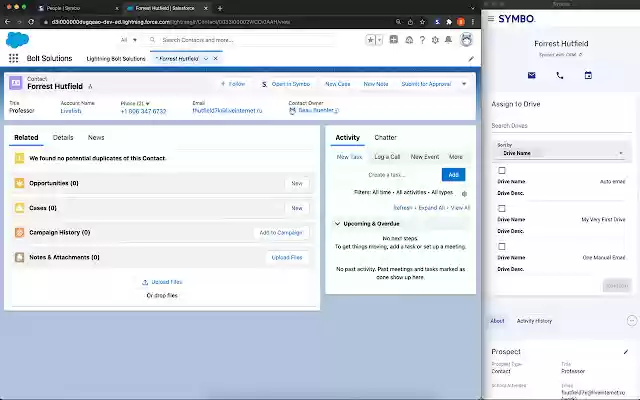The height and width of the screenshot is (400, 640).
Task: Click Upload Files link with arrow
Action: click(x=162, y=282)
